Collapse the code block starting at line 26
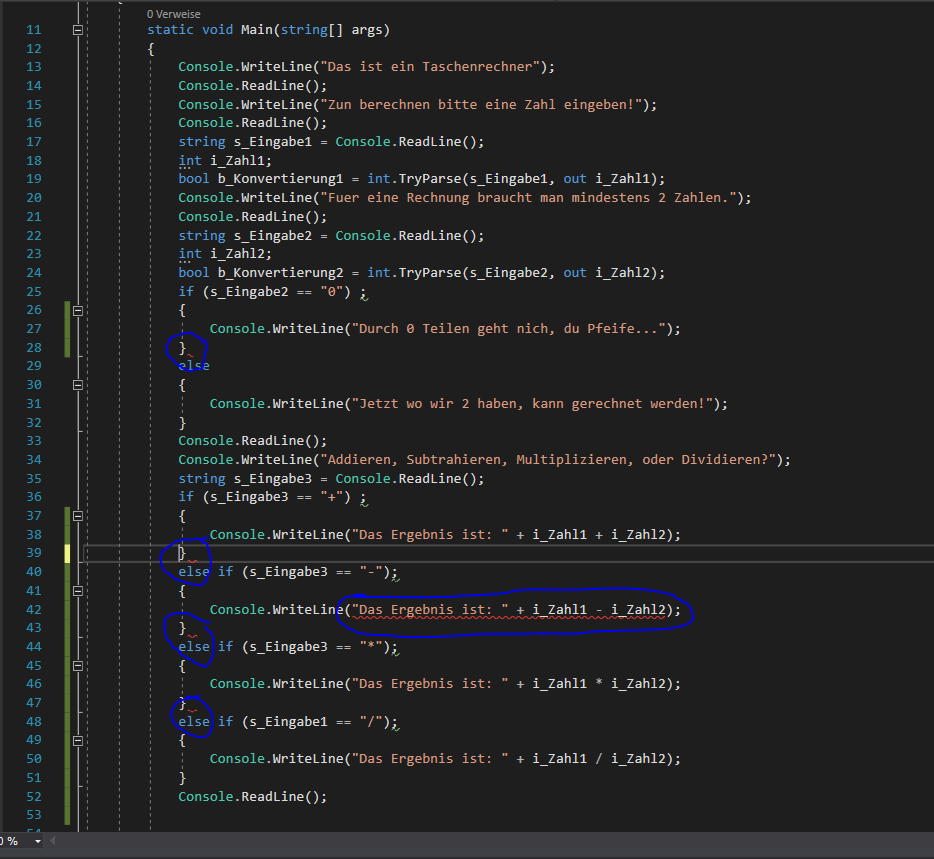This screenshot has height=859, width=934. click(78, 310)
